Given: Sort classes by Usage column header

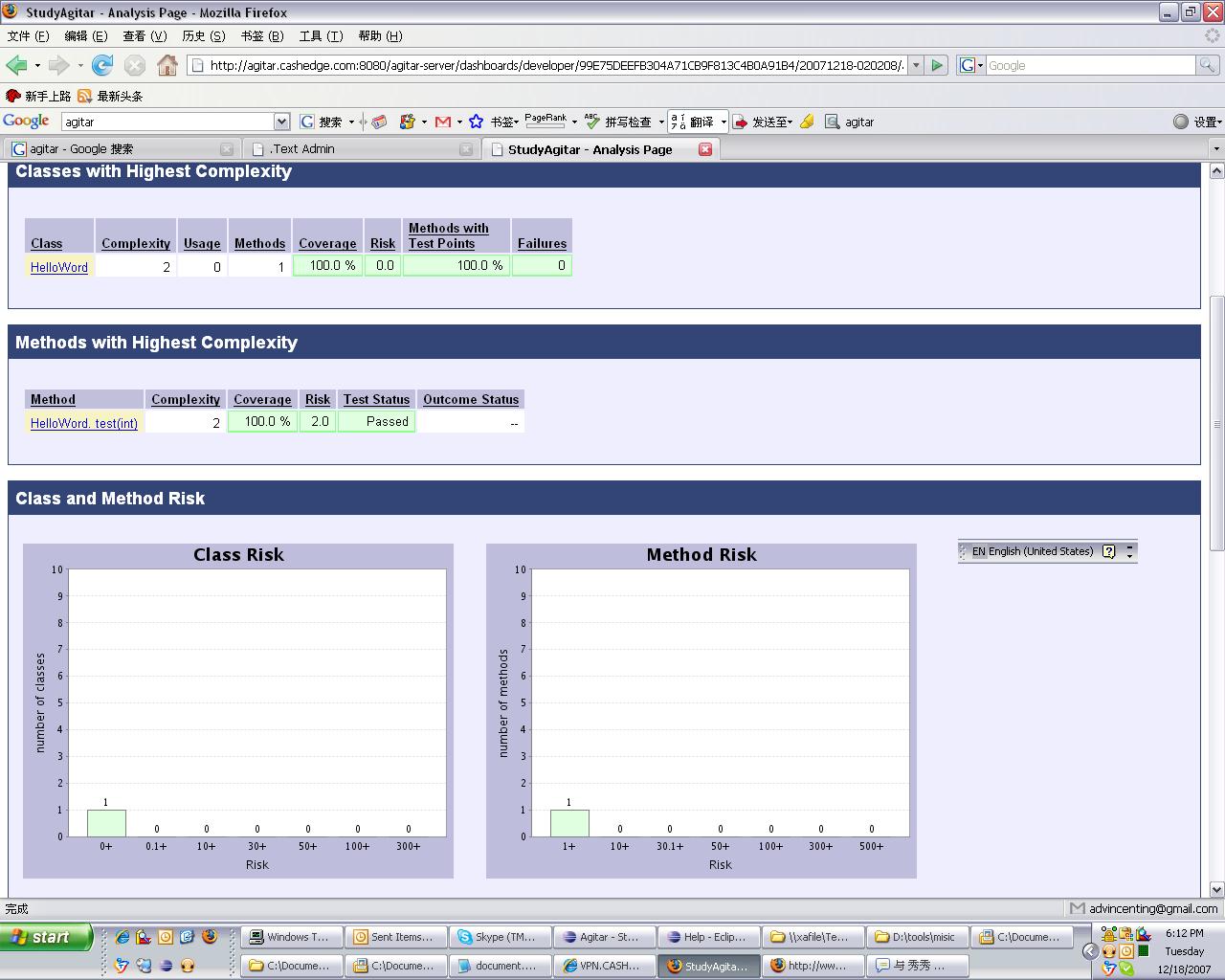Looking at the screenshot, I should point(202,243).
